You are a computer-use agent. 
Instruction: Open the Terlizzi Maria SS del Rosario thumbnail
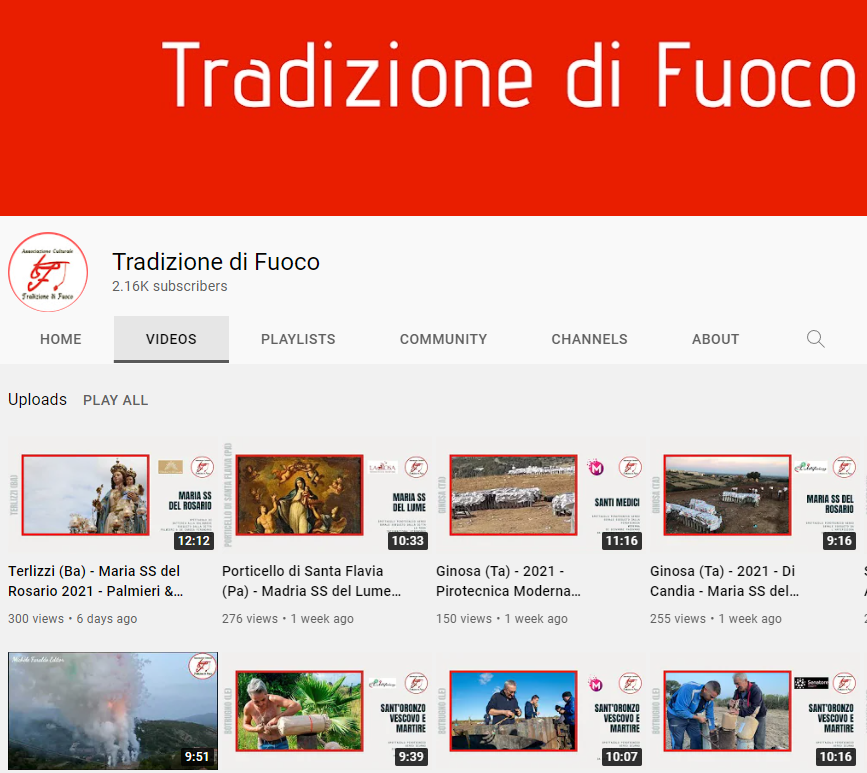pyautogui.click(x=113, y=495)
